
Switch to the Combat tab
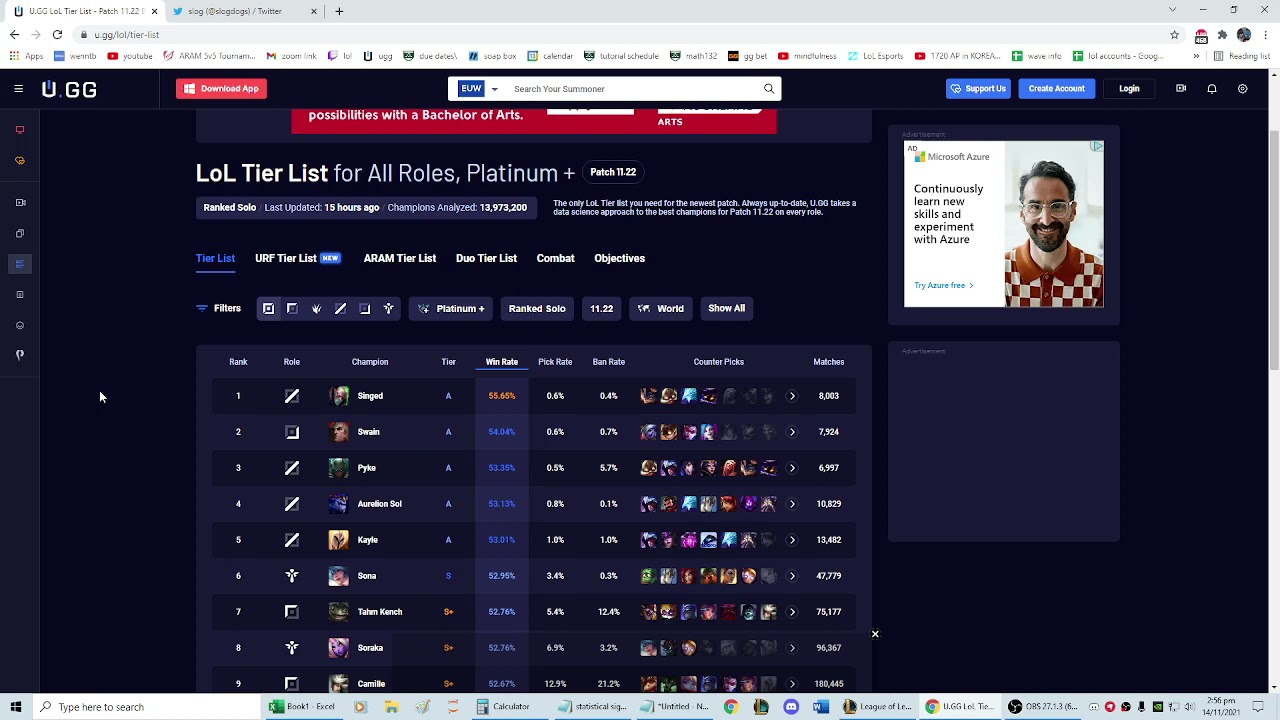point(555,258)
